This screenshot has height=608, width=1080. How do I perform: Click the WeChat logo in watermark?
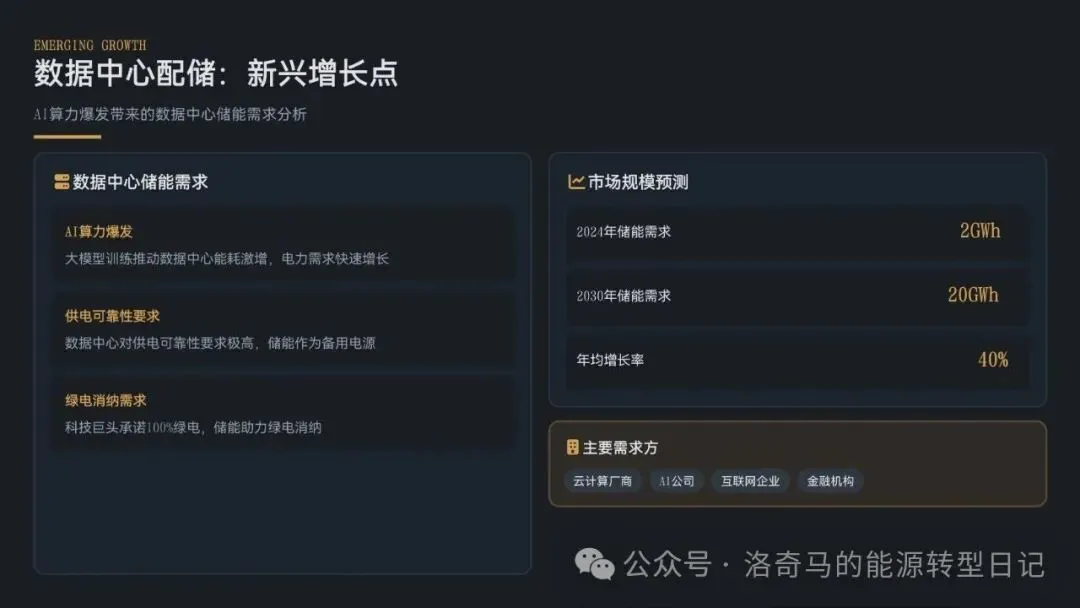[x=594, y=564]
